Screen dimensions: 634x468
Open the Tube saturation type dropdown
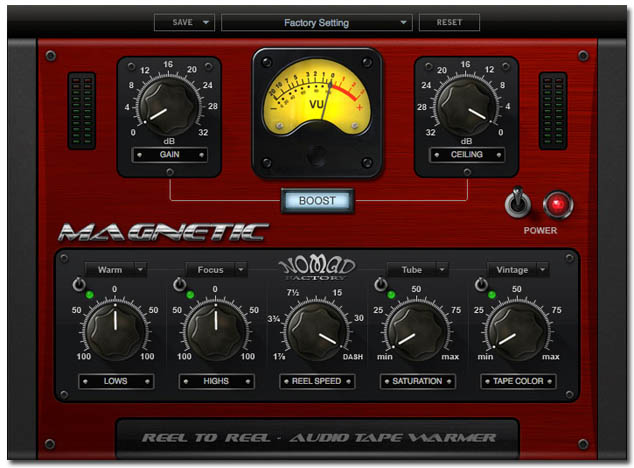(x=417, y=269)
